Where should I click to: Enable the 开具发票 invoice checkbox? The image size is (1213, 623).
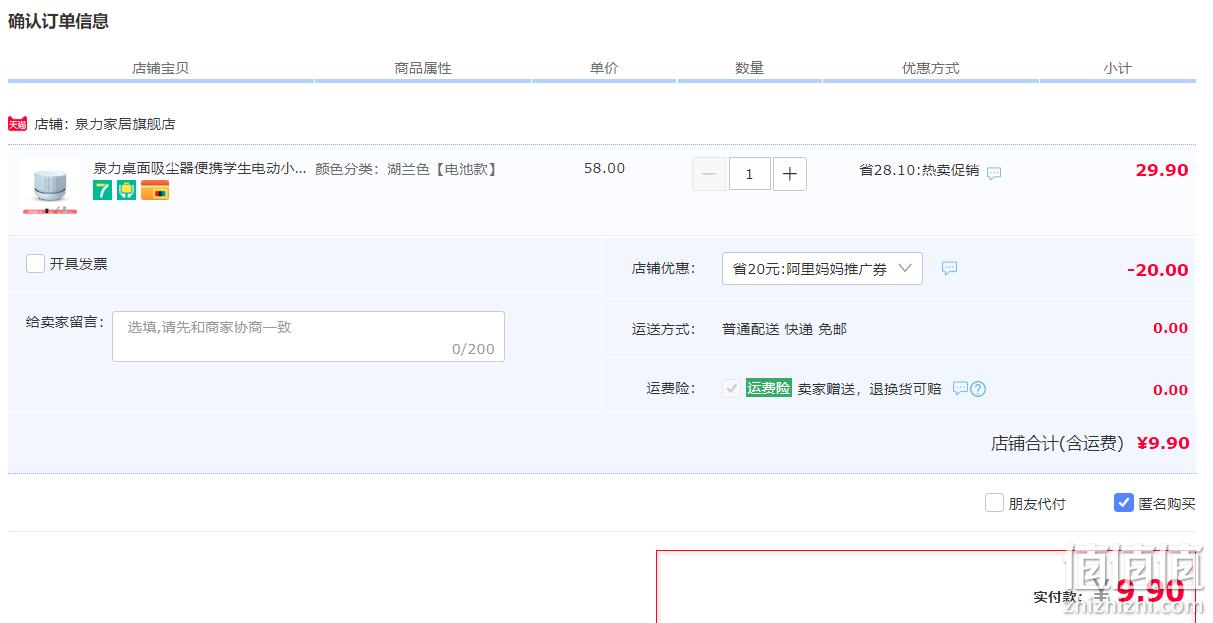coord(36,264)
